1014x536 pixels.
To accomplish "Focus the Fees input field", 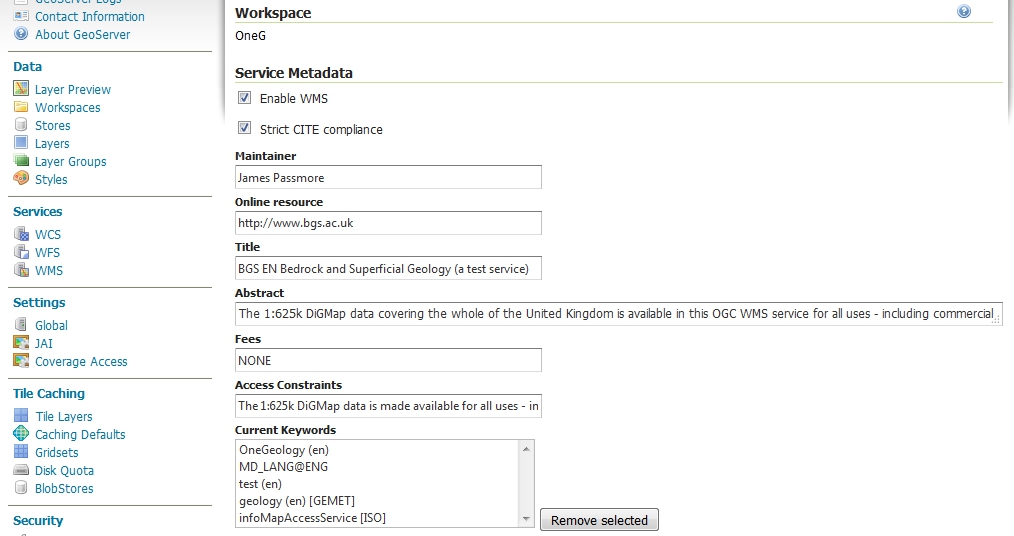I will coord(388,360).
